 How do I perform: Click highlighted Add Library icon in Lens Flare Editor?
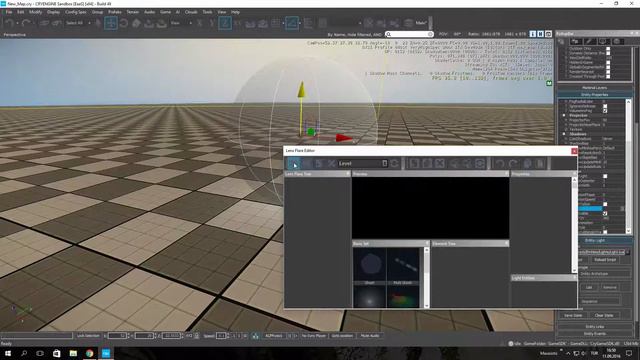(x=293, y=164)
